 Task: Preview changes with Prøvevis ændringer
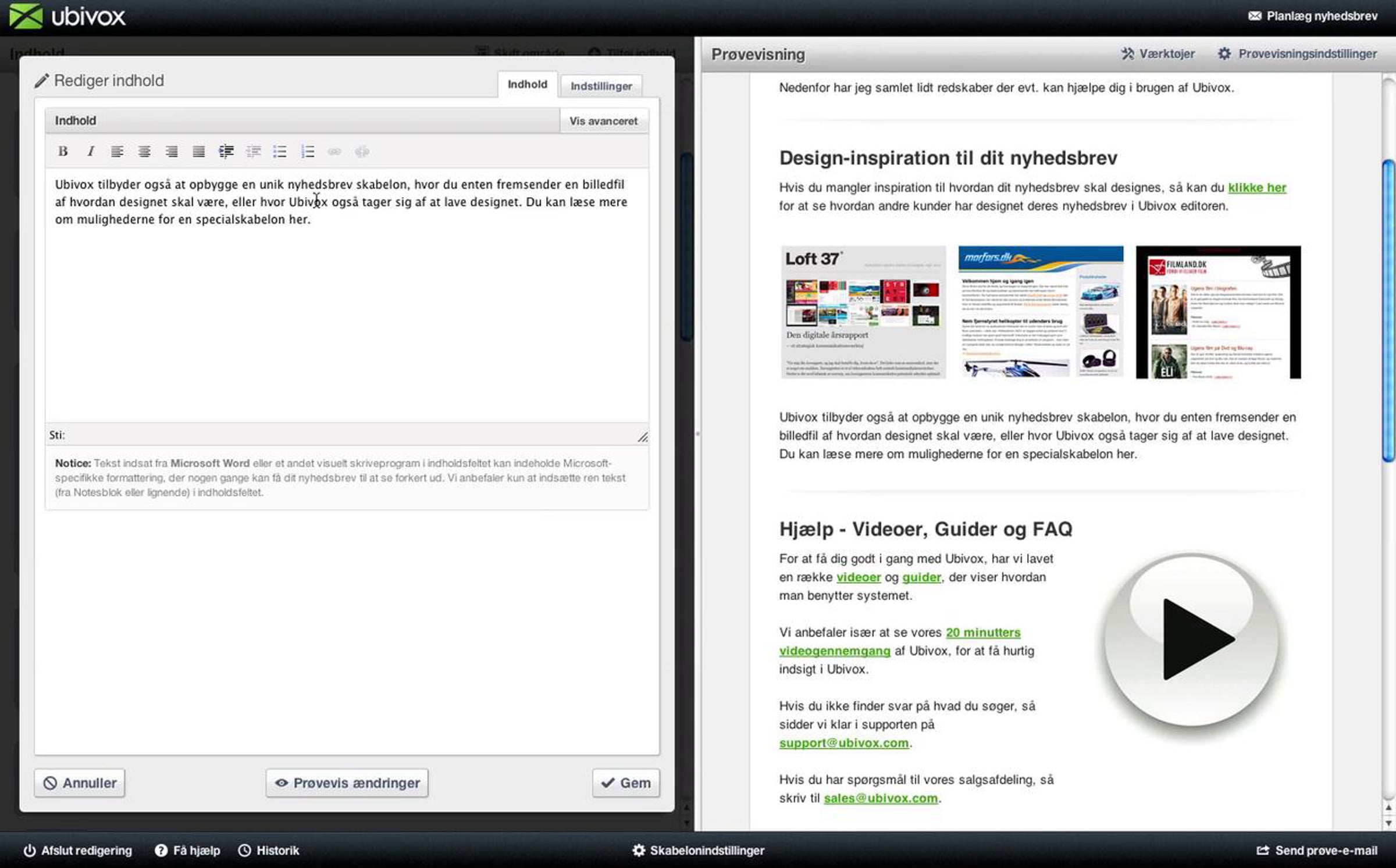pos(347,783)
